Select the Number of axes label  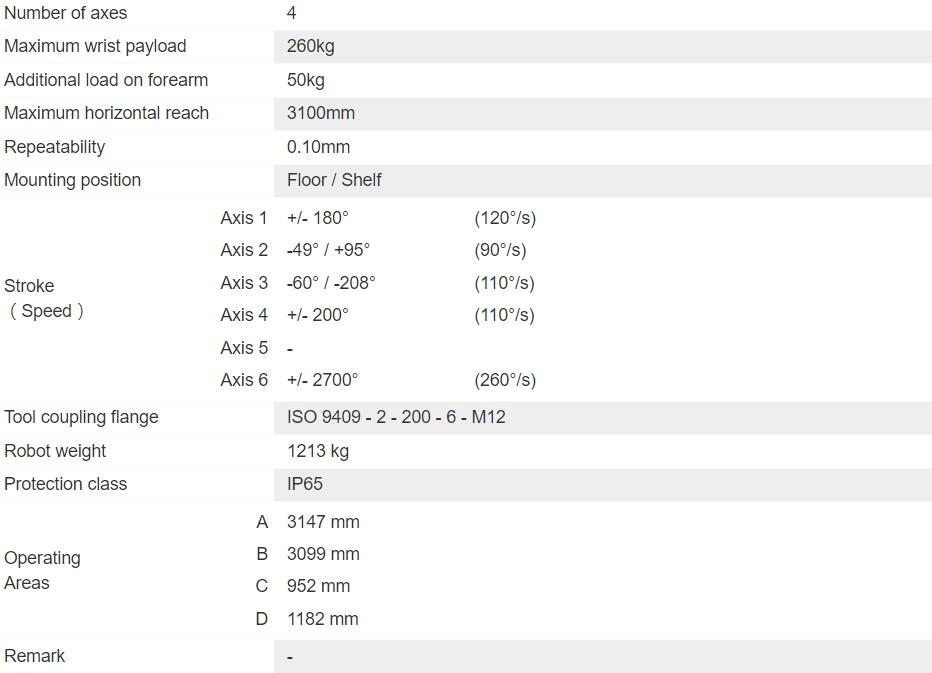(x=65, y=13)
